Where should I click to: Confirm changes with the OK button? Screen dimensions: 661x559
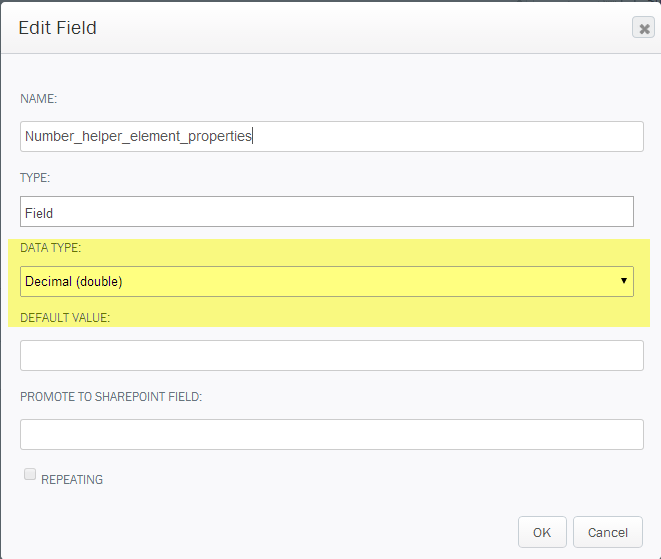pyautogui.click(x=542, y=532)
